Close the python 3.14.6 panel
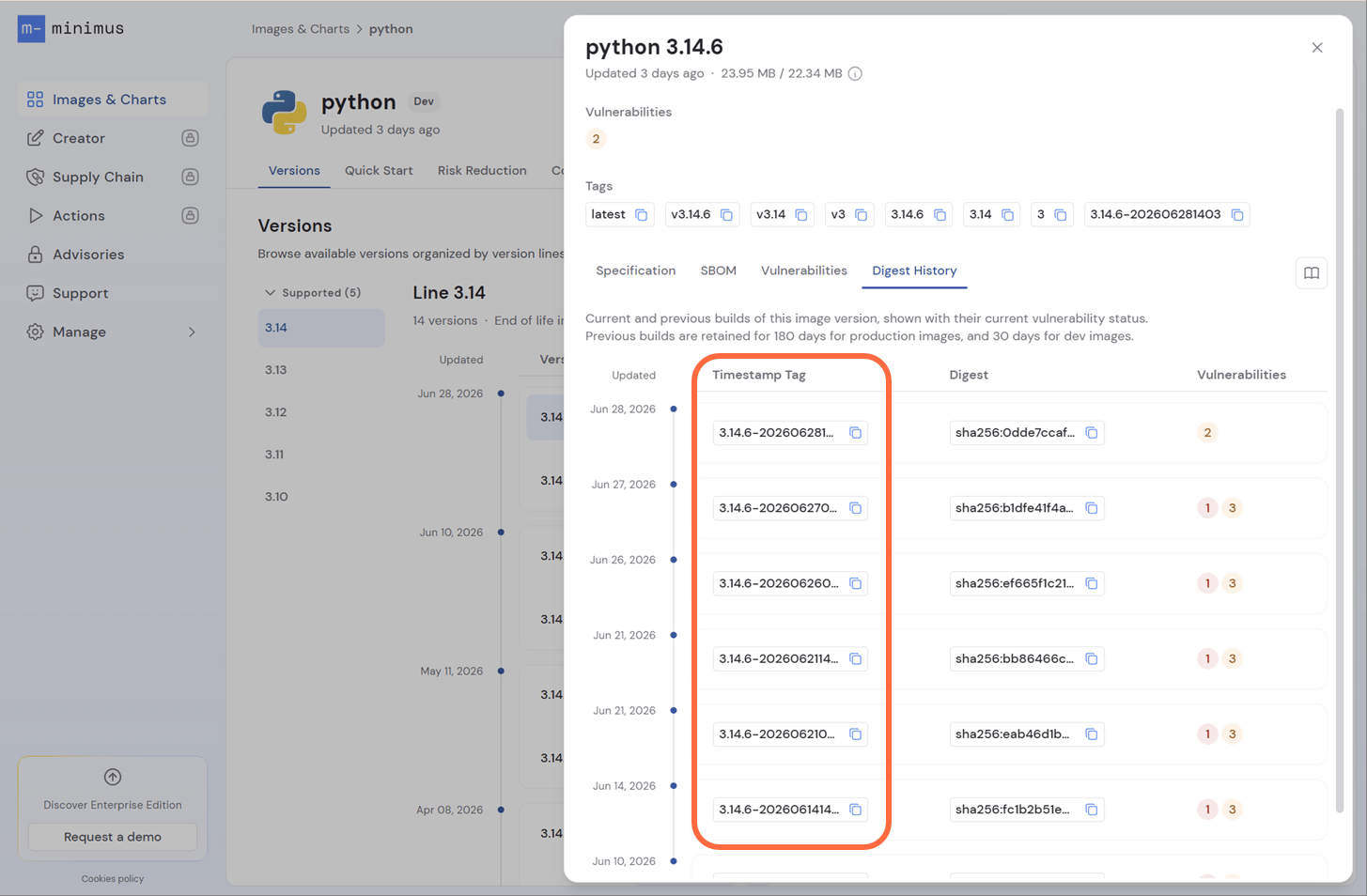The width and height of the screenshot is (1367, 896). [1317, 48]
